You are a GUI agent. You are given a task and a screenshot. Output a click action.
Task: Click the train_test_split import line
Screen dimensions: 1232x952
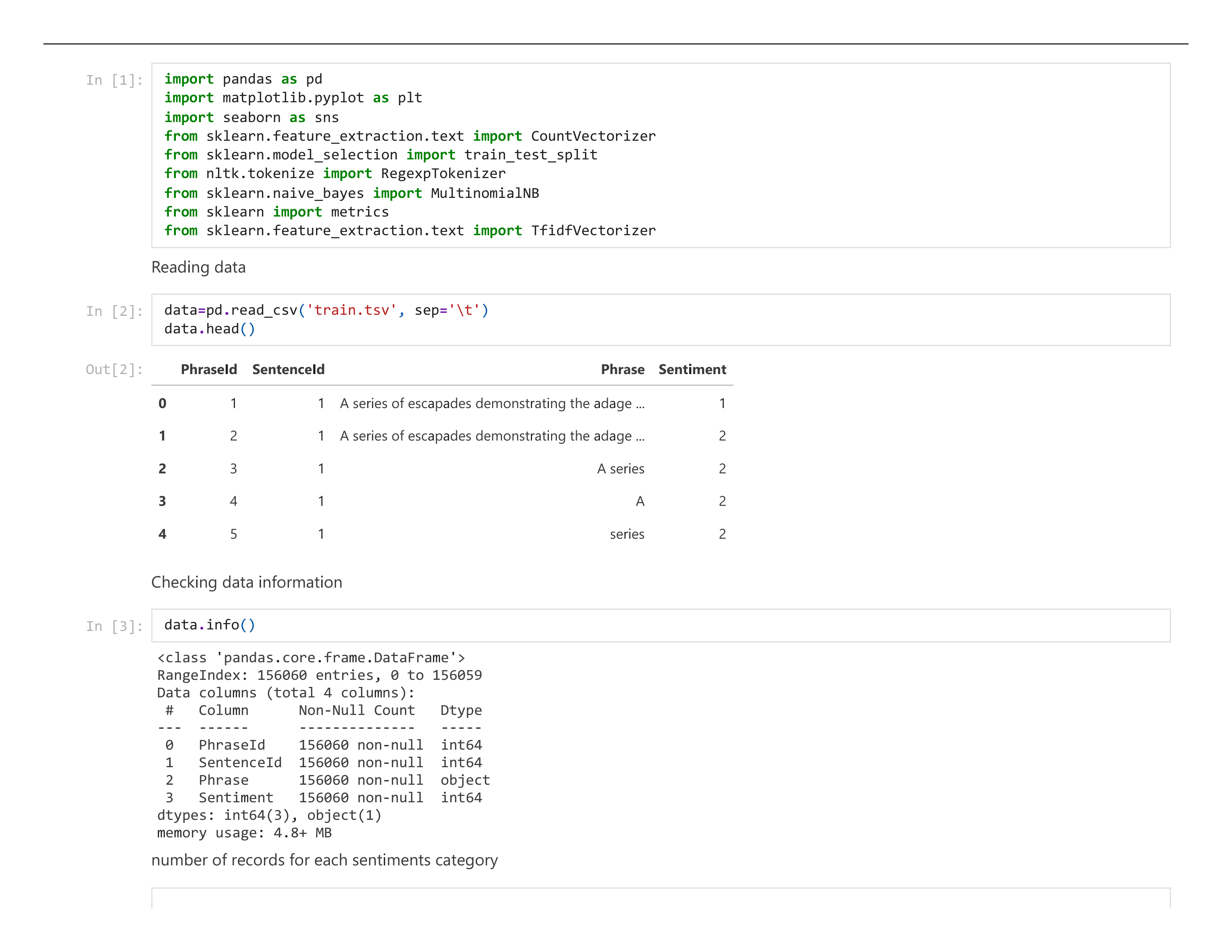click(x=381, y=155)
